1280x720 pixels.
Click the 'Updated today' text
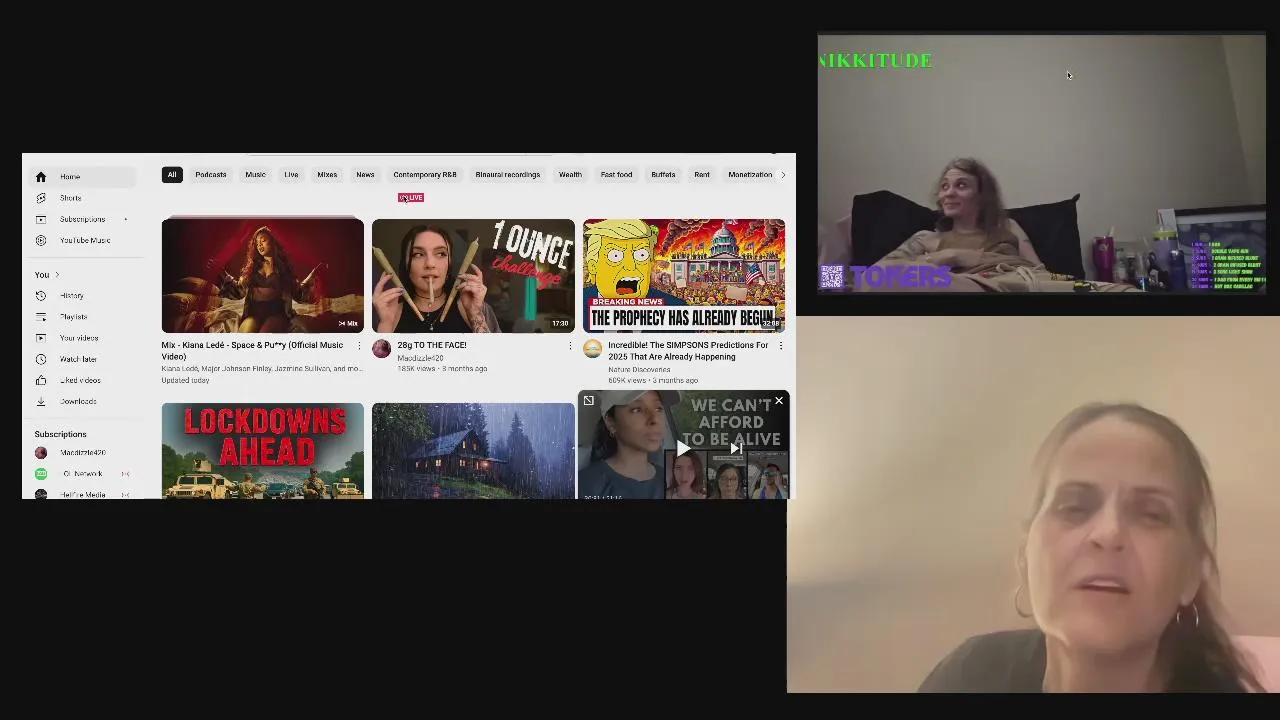tap(186, 380)
